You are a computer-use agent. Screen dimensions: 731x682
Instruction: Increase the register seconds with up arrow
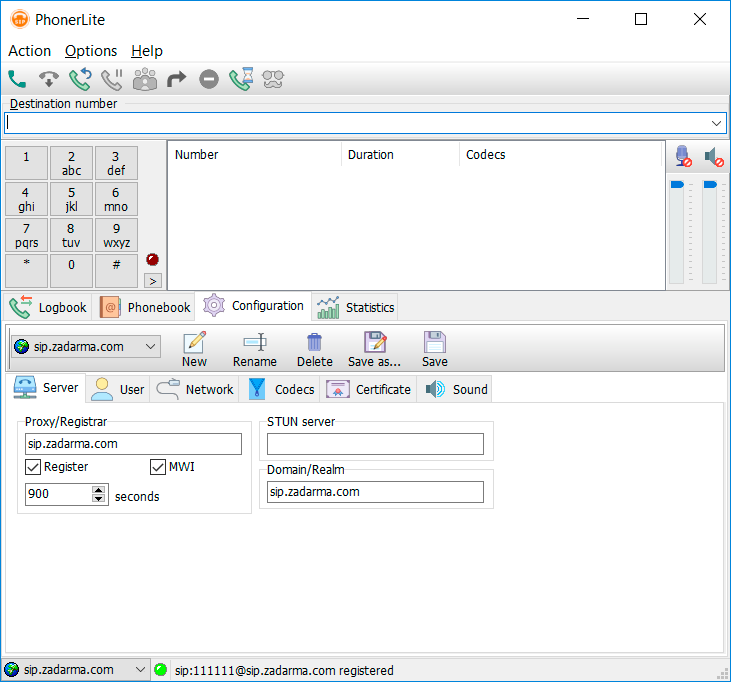coord(98,489)
